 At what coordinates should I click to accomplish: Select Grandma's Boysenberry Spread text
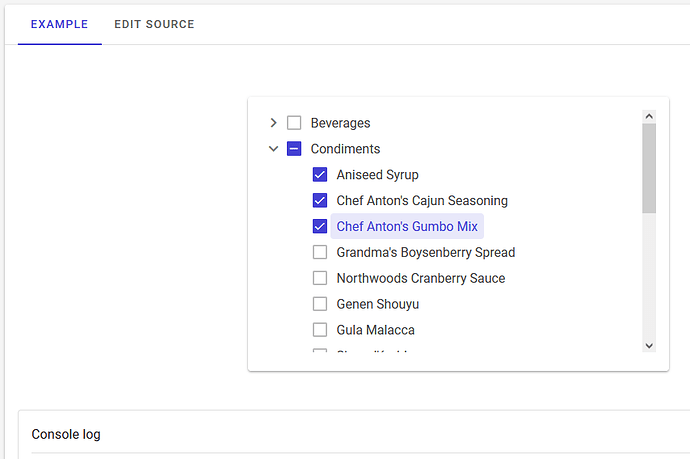pos(426,252)
